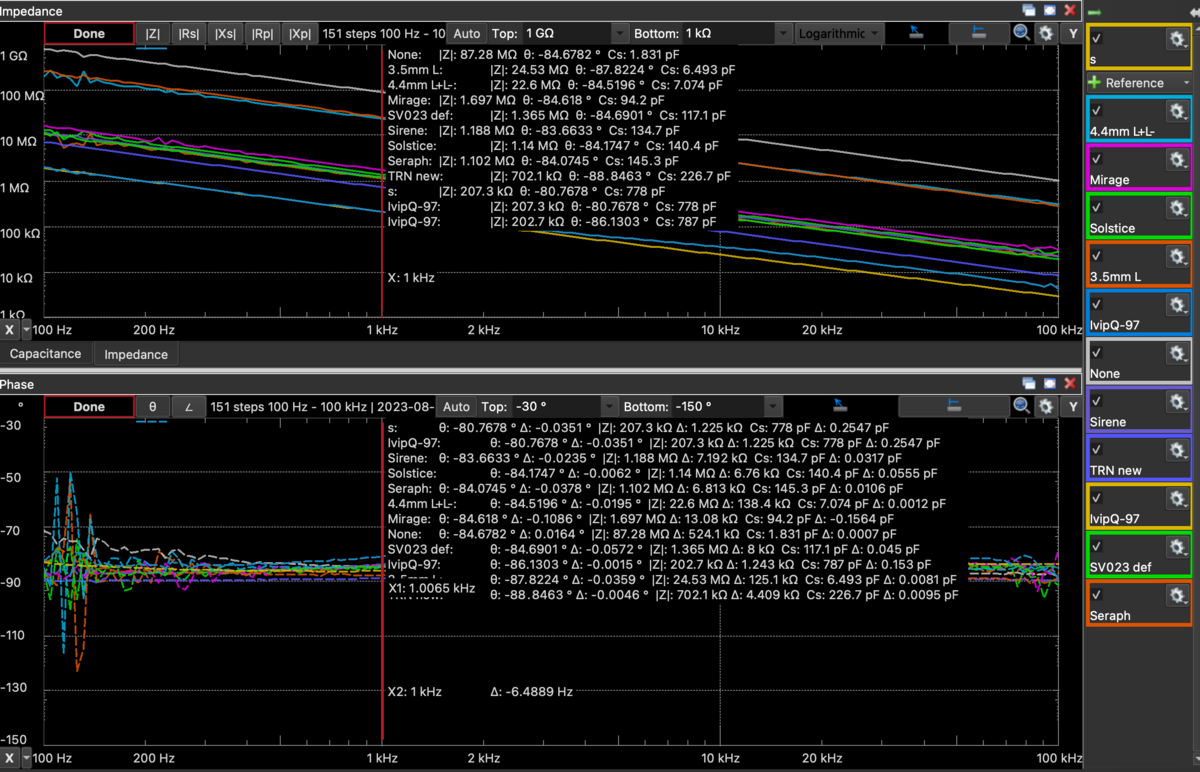Click the second cursor marker icon in Impedance toolbar
The width and height of the screenshot is (1200, 772).
click(x=979, y=33)
